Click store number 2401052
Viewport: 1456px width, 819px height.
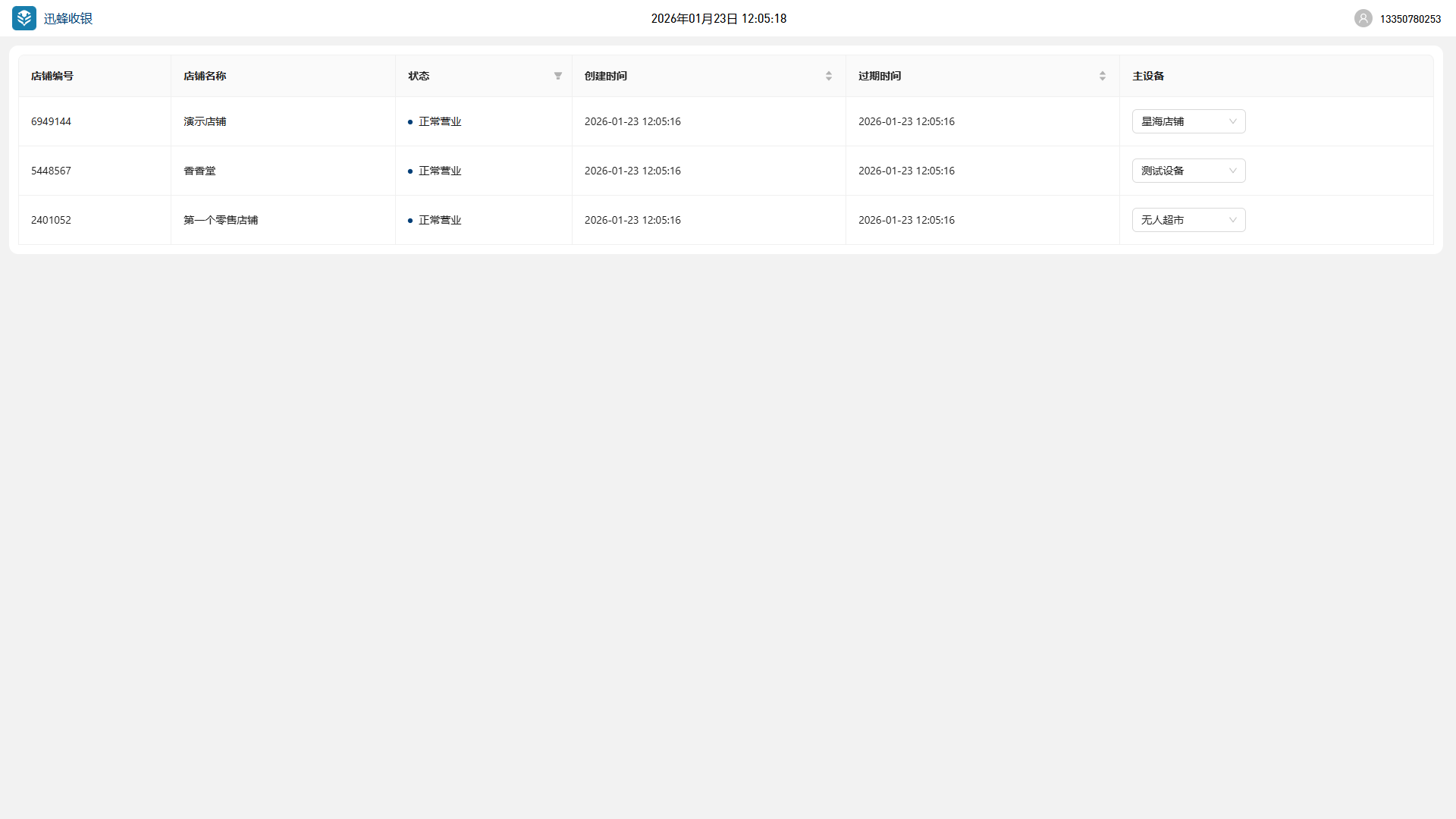pos(51,220)
